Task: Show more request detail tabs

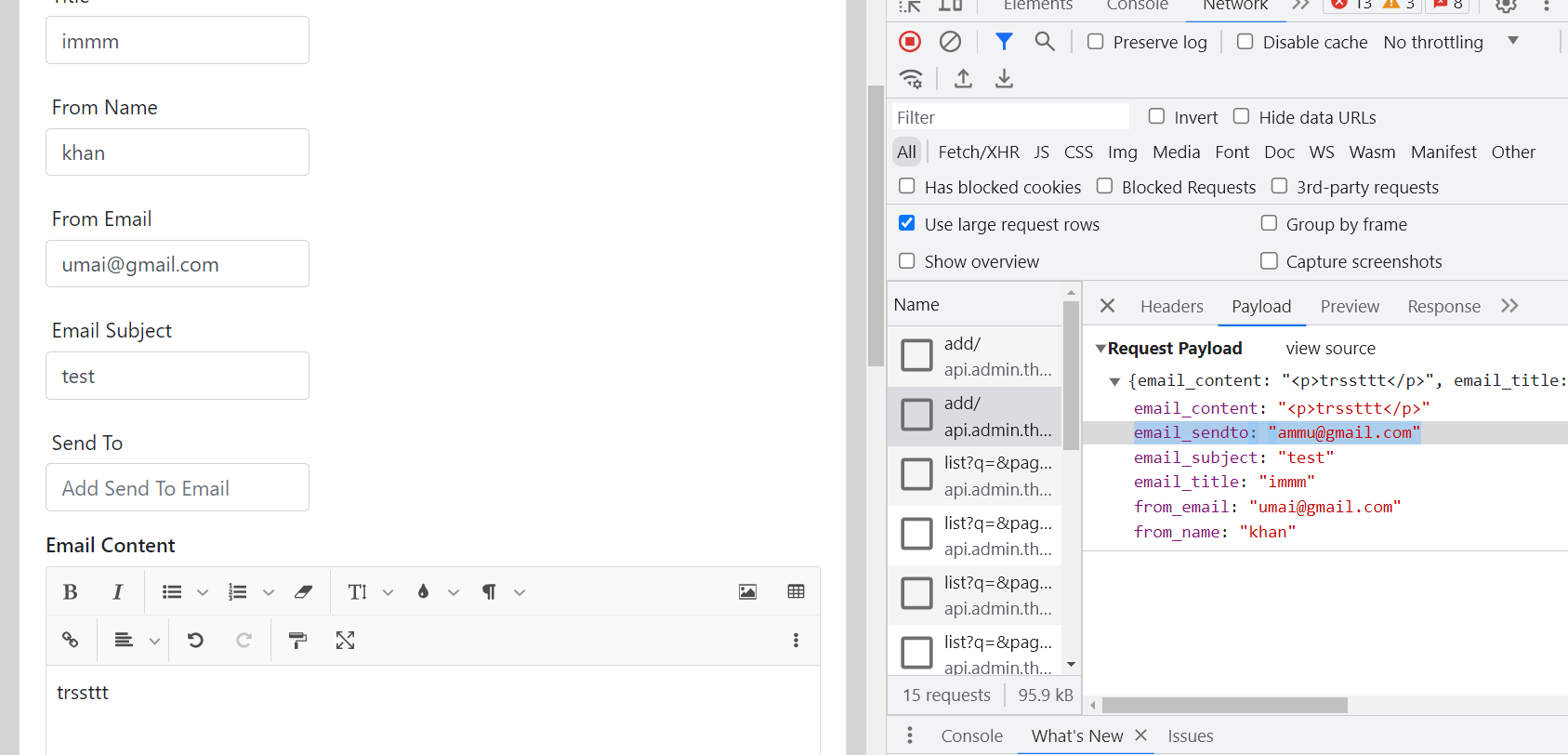Action: point(1509,306)
